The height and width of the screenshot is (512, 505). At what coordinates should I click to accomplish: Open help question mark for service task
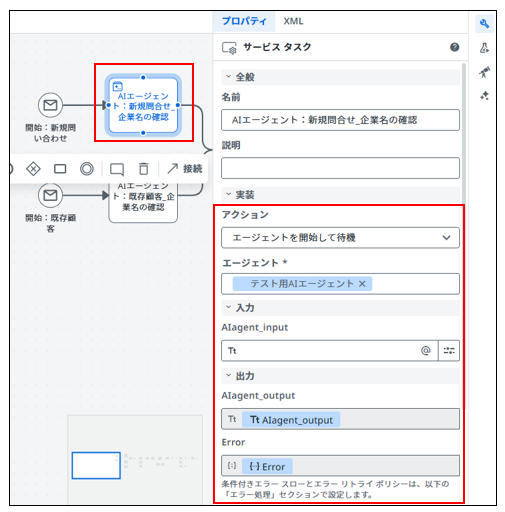(x=454, y=47)
